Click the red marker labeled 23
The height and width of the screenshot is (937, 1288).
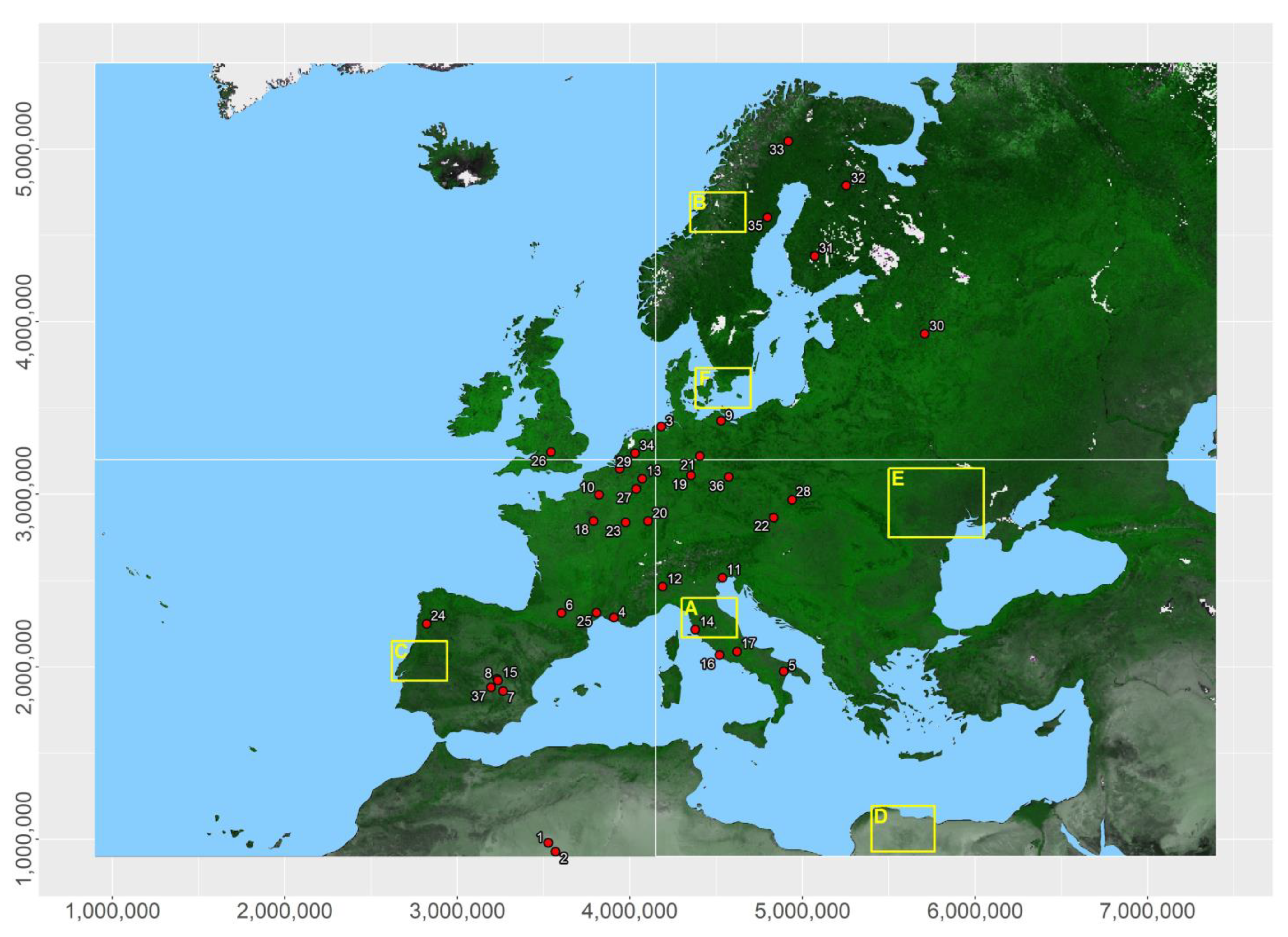click(625, 523)
